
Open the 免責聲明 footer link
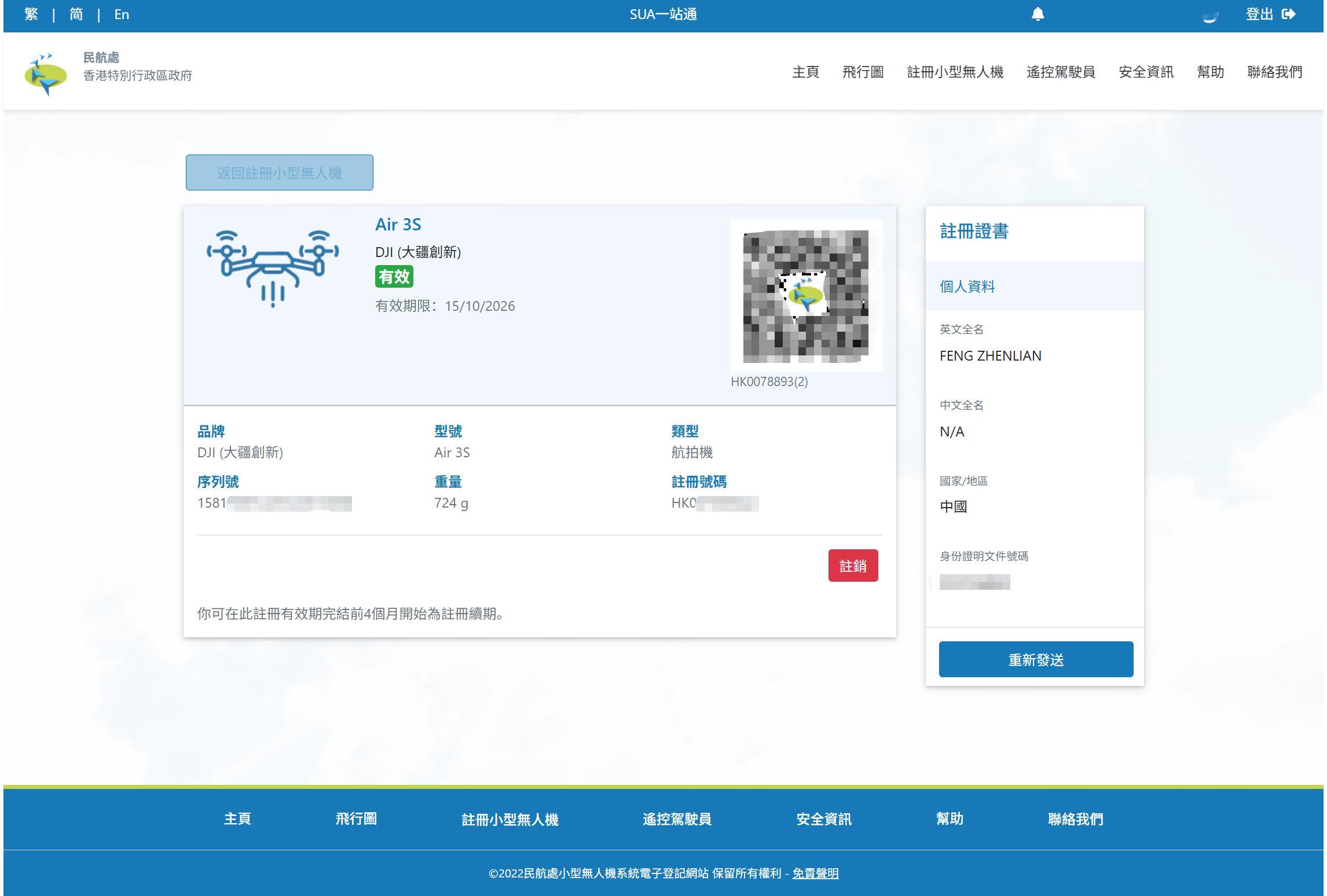click(x=815, y=873)
